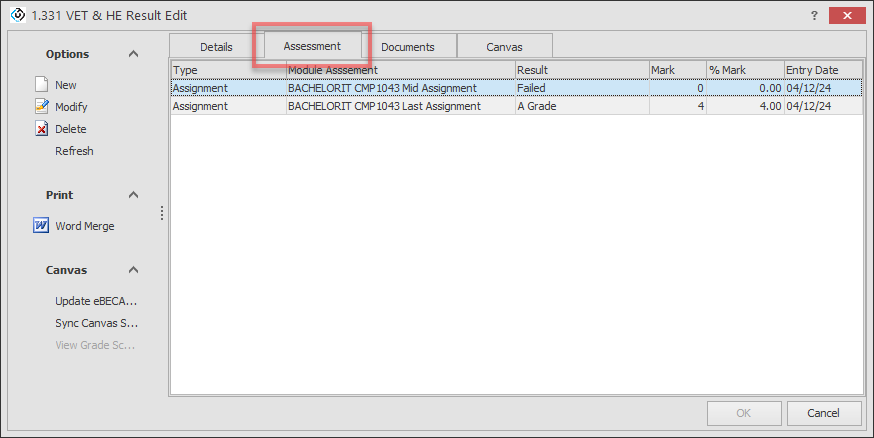
Task: Click the Modify pencil icon
Action: (x=41, y=107)
